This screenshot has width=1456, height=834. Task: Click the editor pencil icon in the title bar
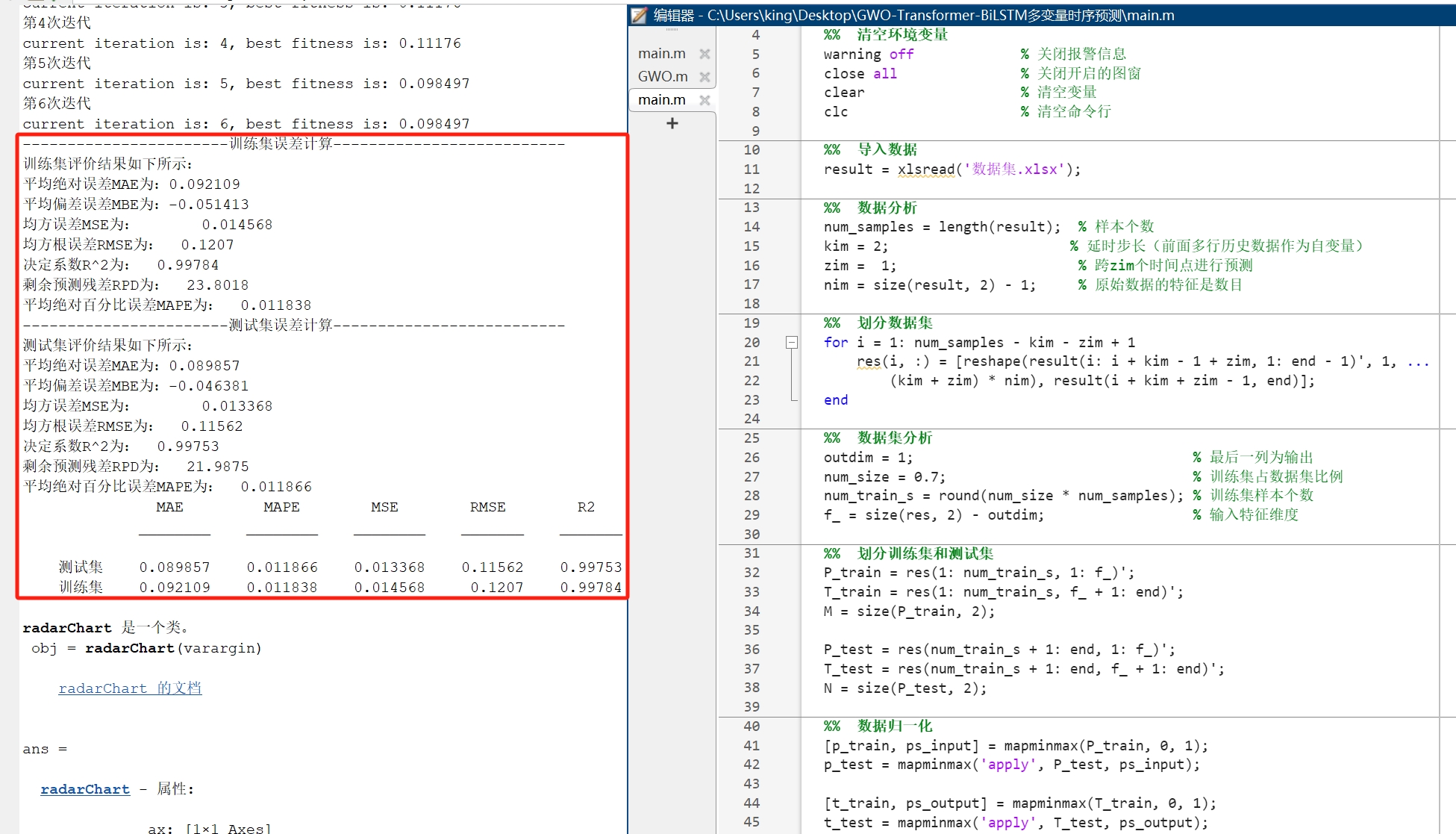638,15
